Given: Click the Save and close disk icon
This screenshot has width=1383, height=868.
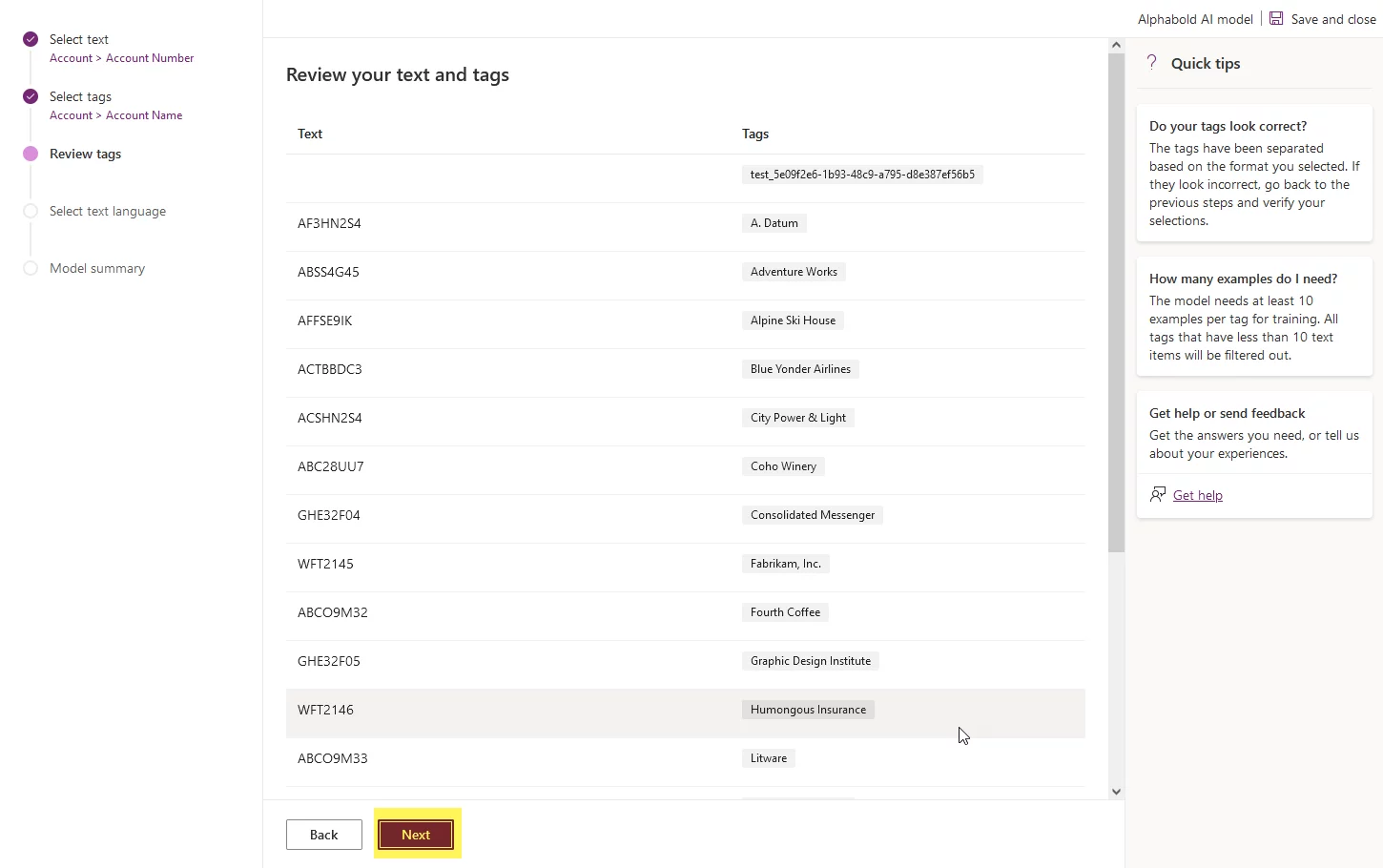Looking at the screenshot, I should pyautogui.click(x=1276, y=18).
